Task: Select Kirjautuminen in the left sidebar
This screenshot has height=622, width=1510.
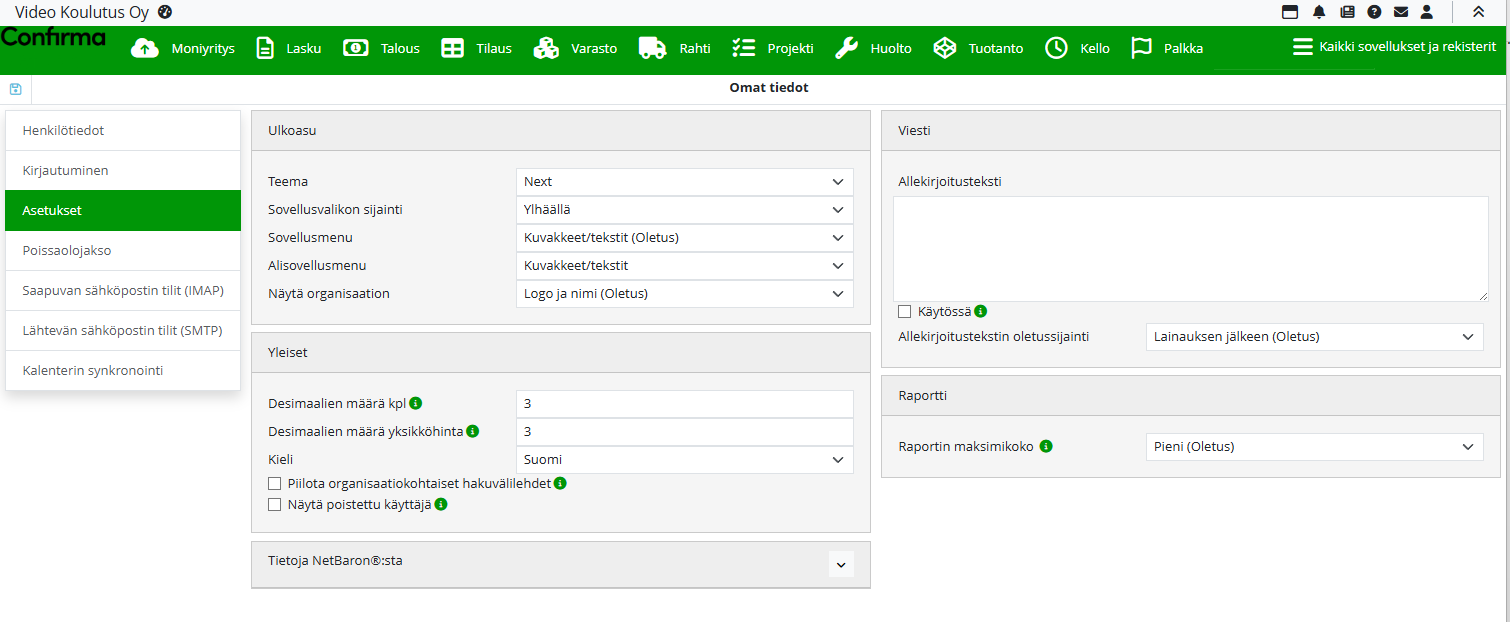Action: [122, 171]
